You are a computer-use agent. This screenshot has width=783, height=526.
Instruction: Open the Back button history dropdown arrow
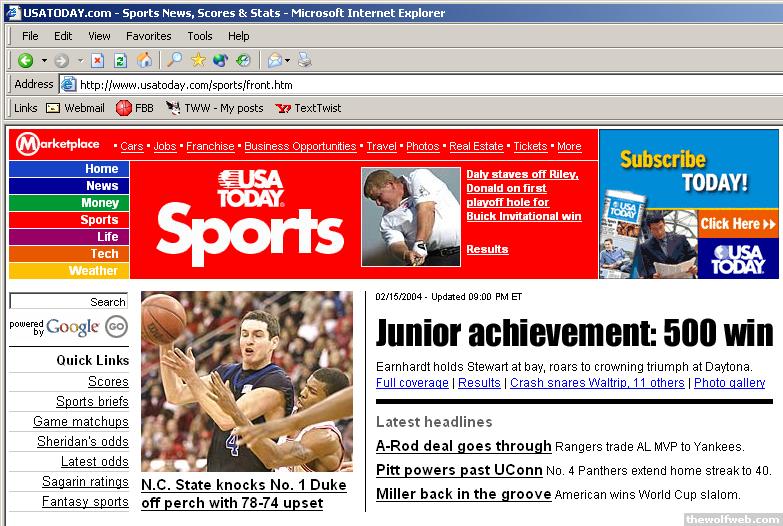point(44,61)
